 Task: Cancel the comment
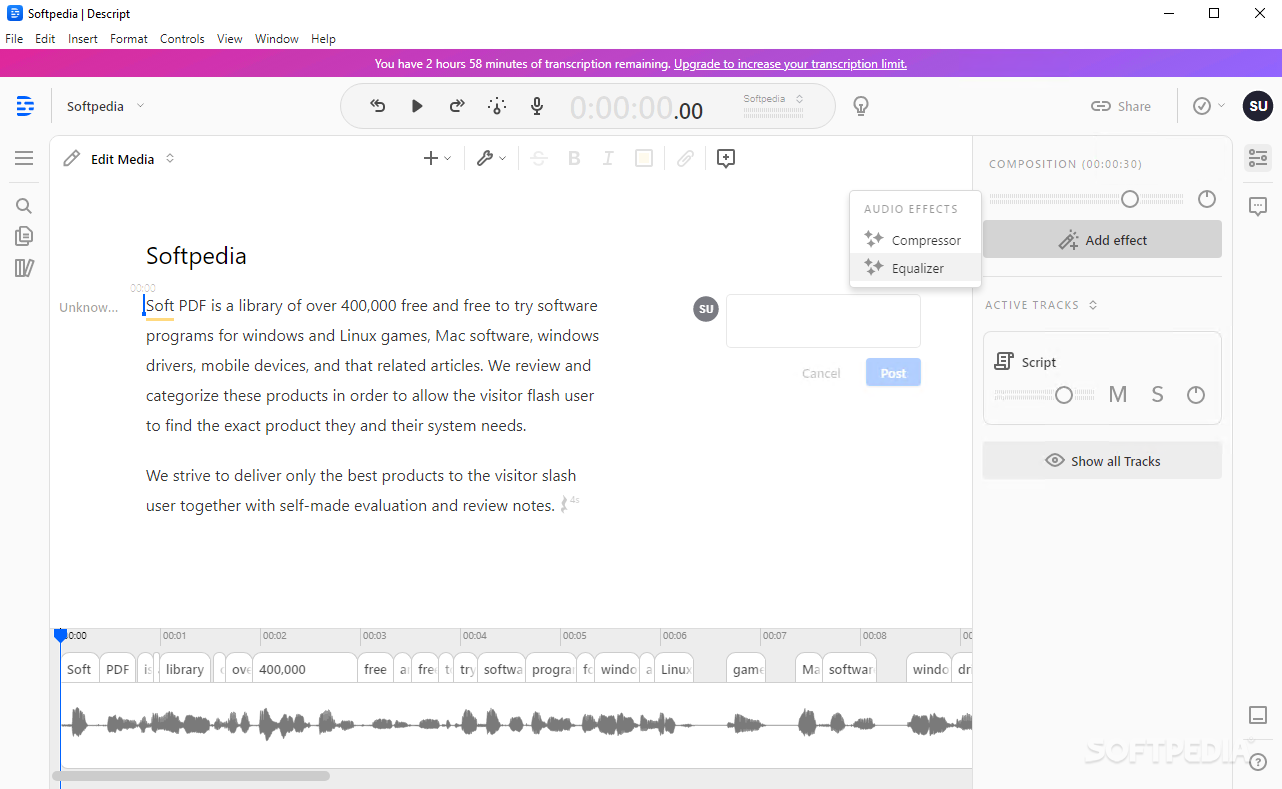coord(821,373)
